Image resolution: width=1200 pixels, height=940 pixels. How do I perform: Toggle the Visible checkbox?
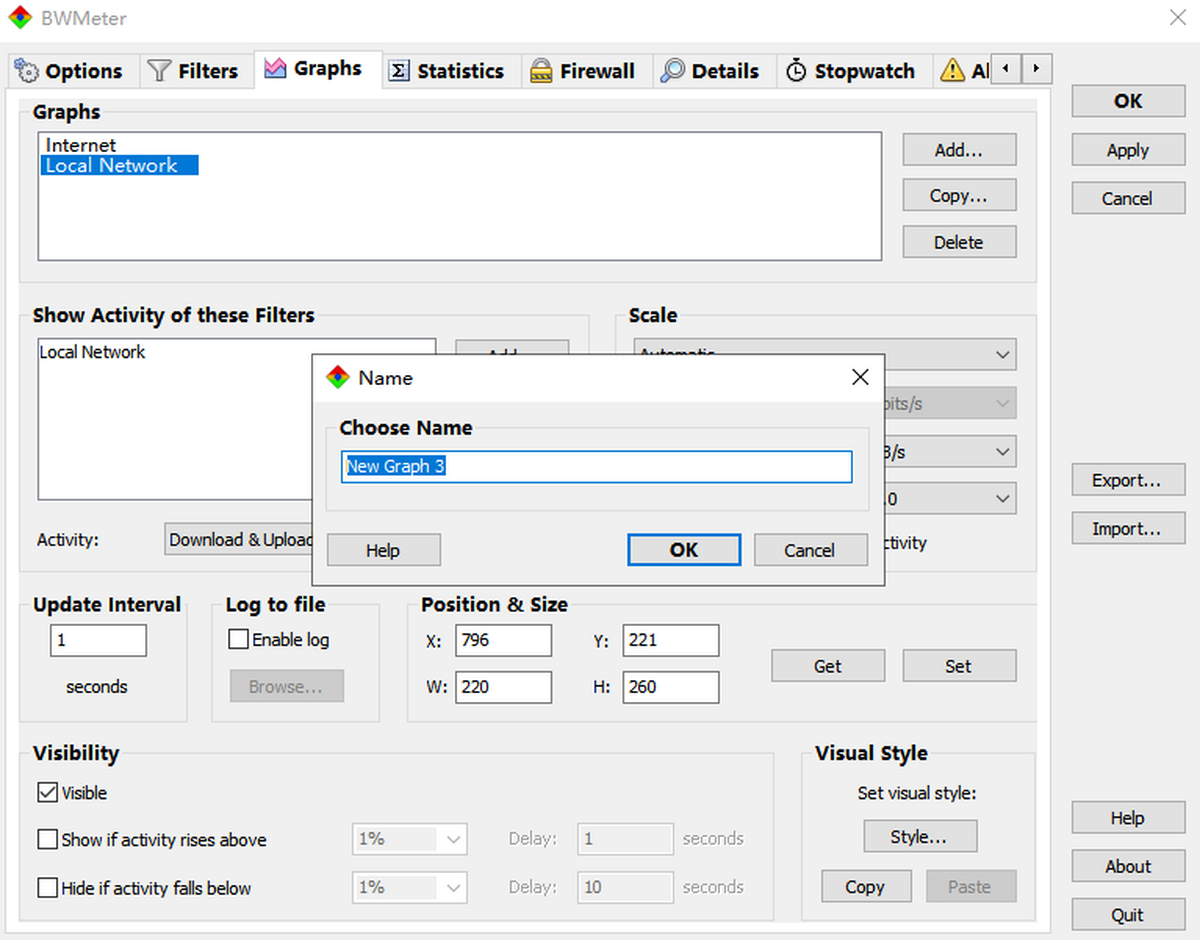click(47, 793)
